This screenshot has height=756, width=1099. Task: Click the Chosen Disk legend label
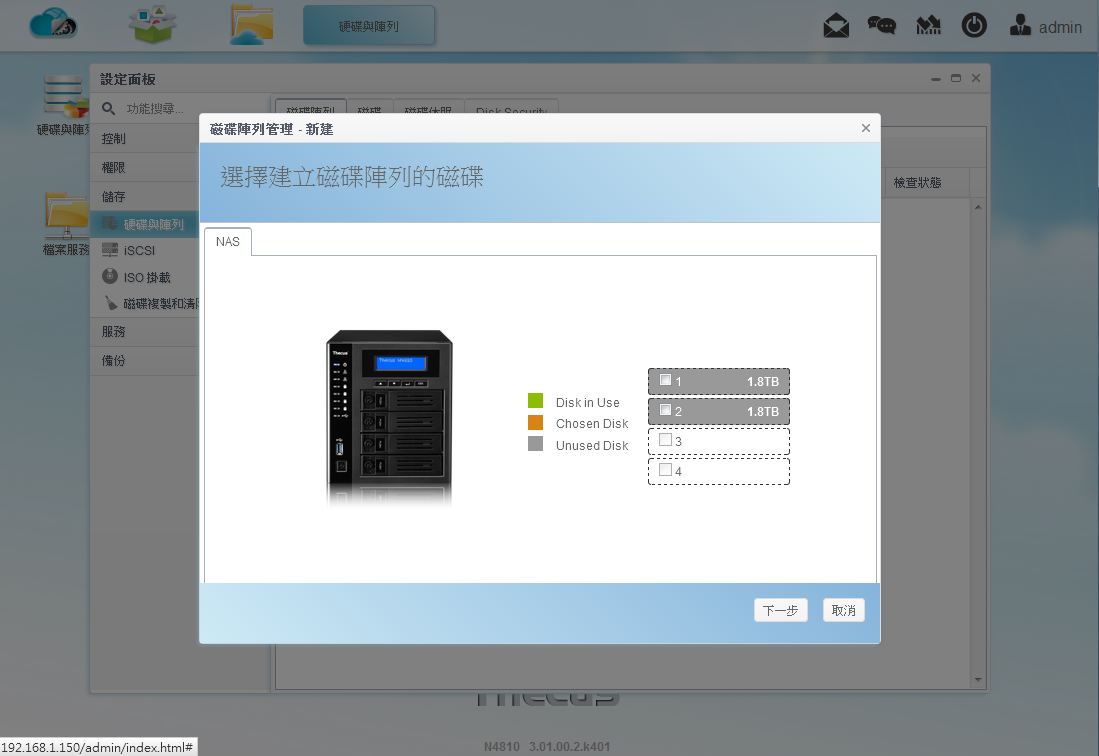pyautogui.click(x=592, y=423)
